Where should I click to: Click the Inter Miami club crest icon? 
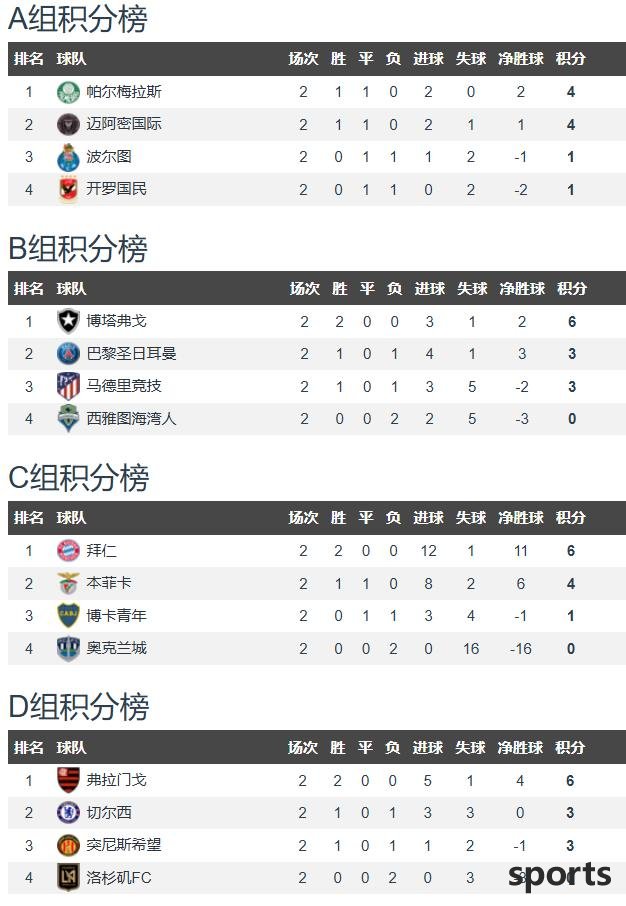pos(68,124)
